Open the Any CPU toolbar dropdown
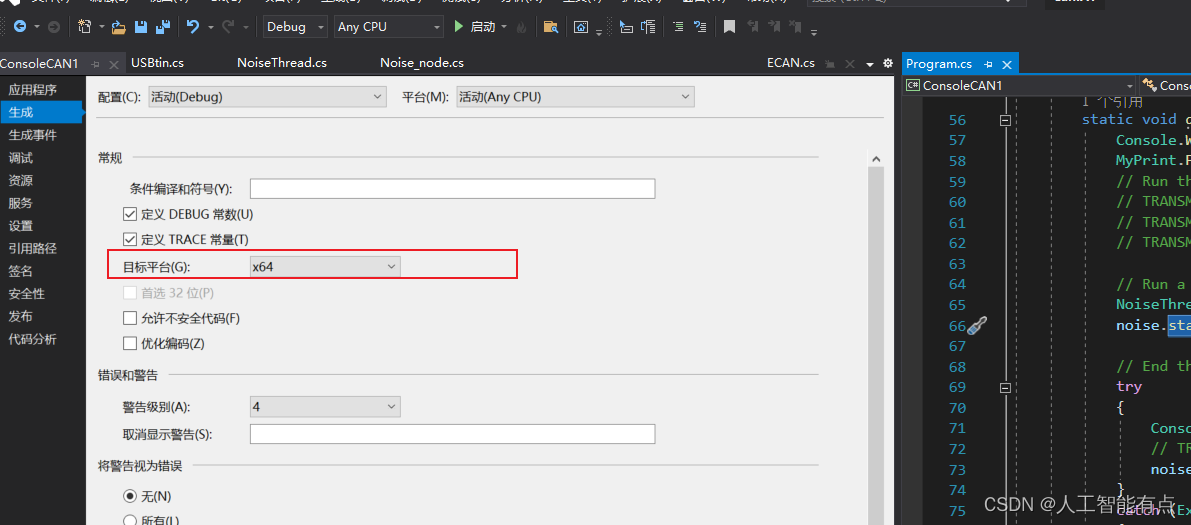This screenshot has height=525, width=1191. pyautogui.click(x=389, y=27)
